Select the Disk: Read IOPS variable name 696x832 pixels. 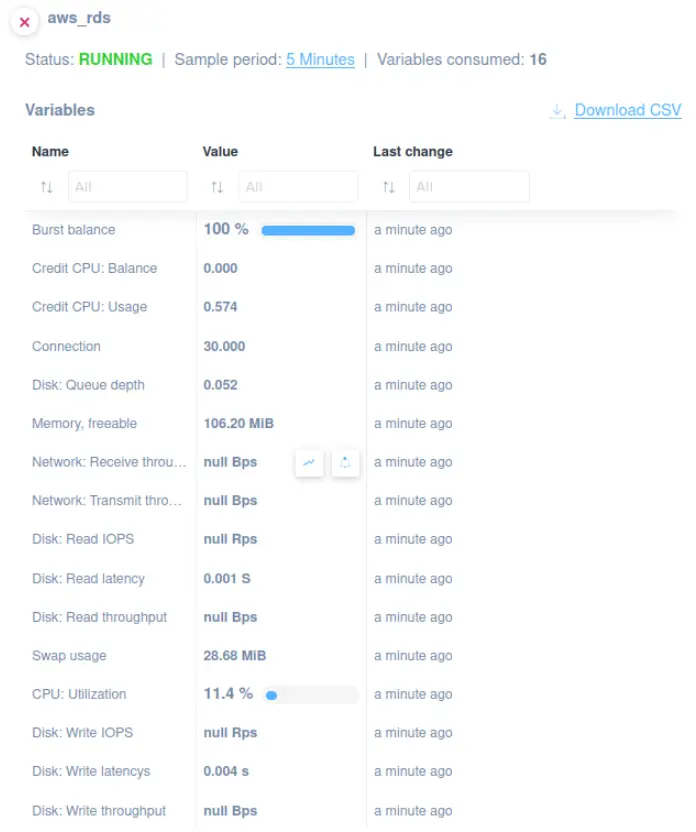coord(83,539)
